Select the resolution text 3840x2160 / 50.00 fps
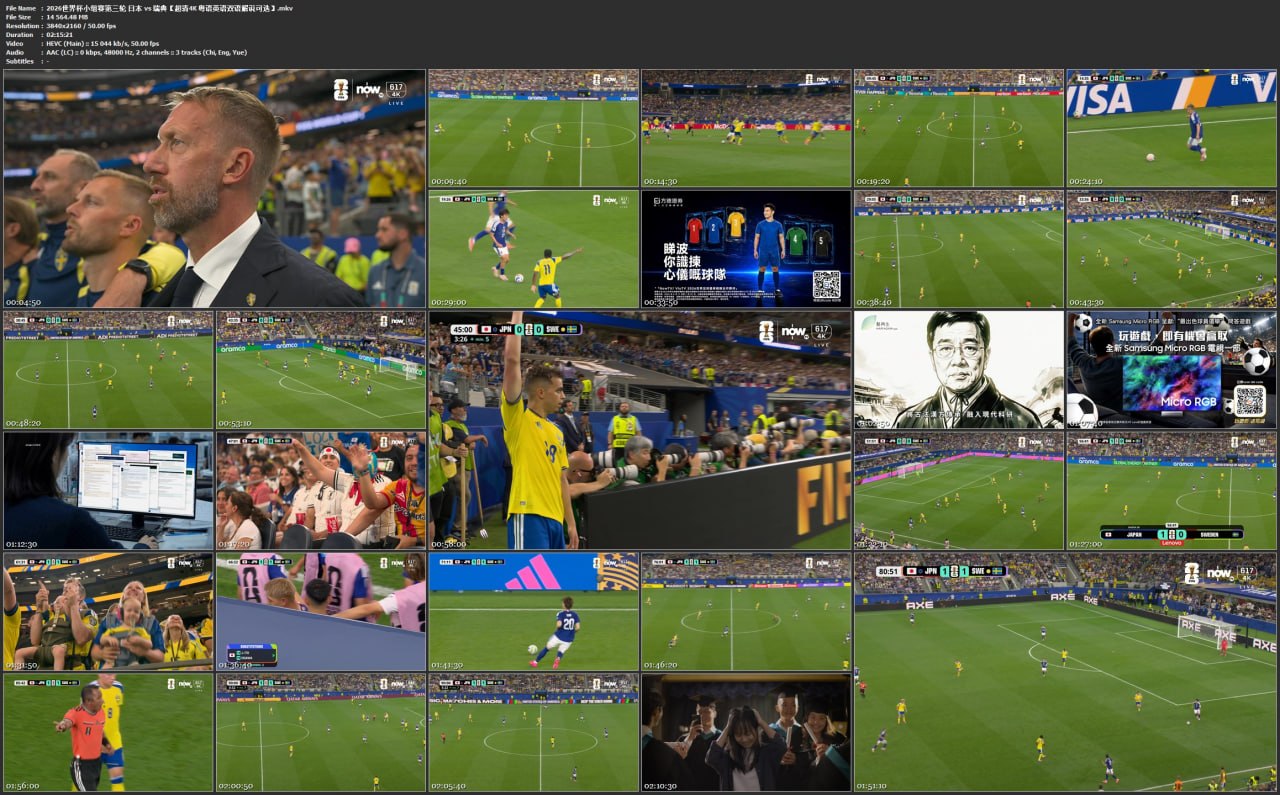This screenshot has height=795, width=1280. (x=81, y=26)
